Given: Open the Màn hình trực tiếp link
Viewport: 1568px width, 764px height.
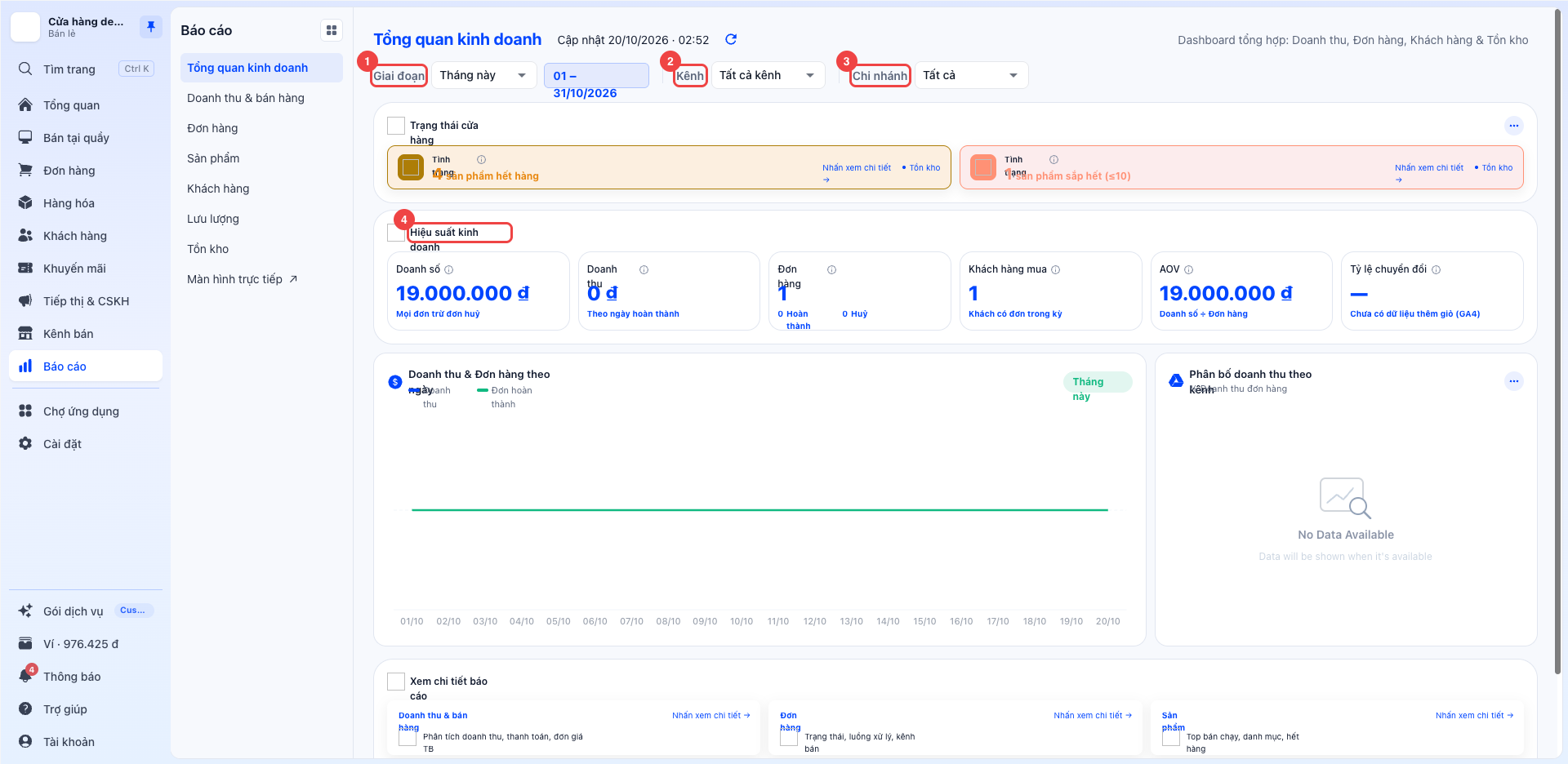Looking at the screenshot, I should [261, 279].
